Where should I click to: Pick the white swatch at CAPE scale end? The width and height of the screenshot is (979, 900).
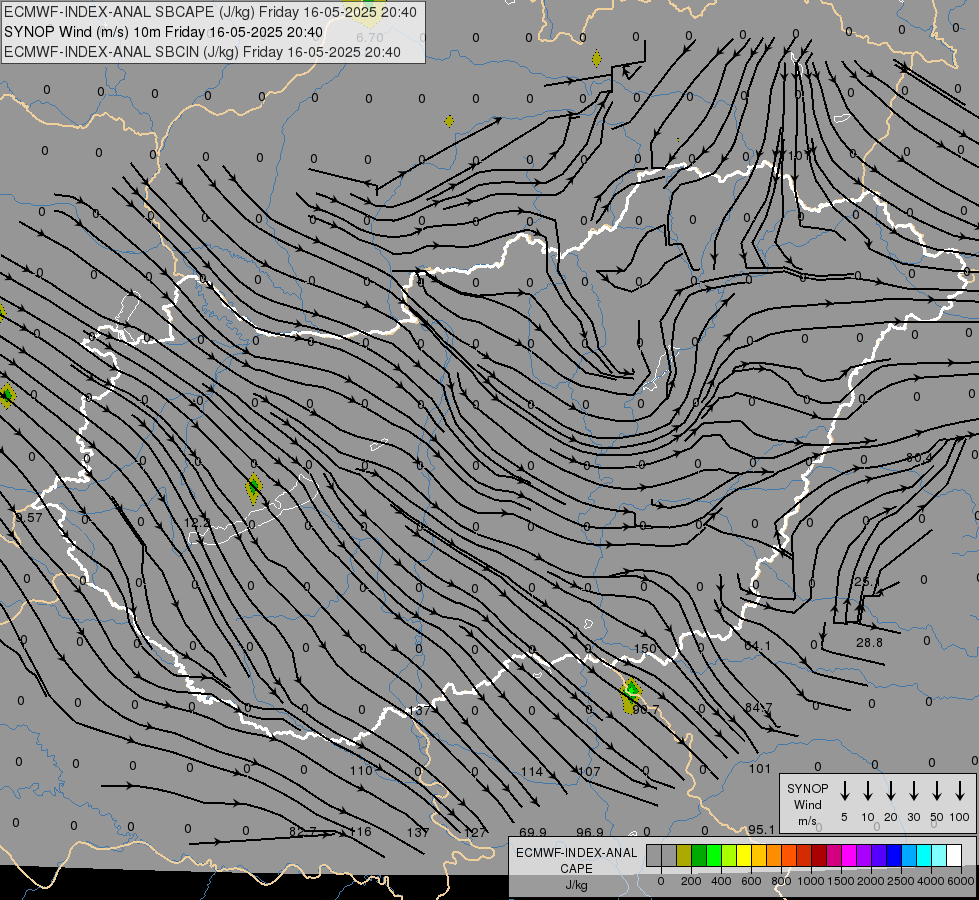953,855
